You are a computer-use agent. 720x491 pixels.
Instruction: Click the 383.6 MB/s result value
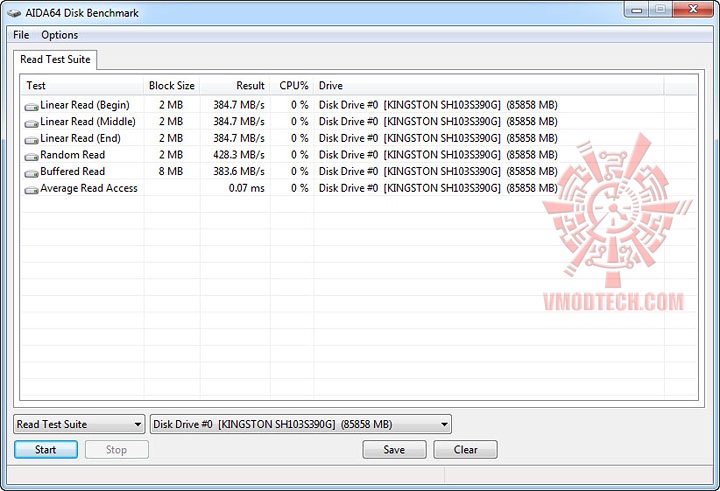(239, 171)
